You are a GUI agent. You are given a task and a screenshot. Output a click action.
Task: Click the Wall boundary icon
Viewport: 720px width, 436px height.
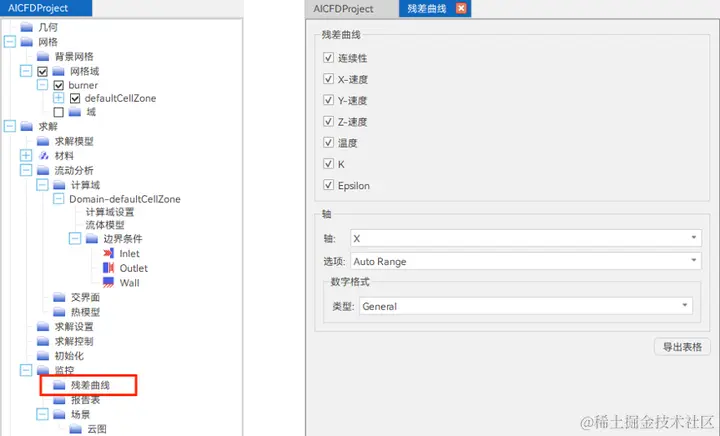click(108, 283)
